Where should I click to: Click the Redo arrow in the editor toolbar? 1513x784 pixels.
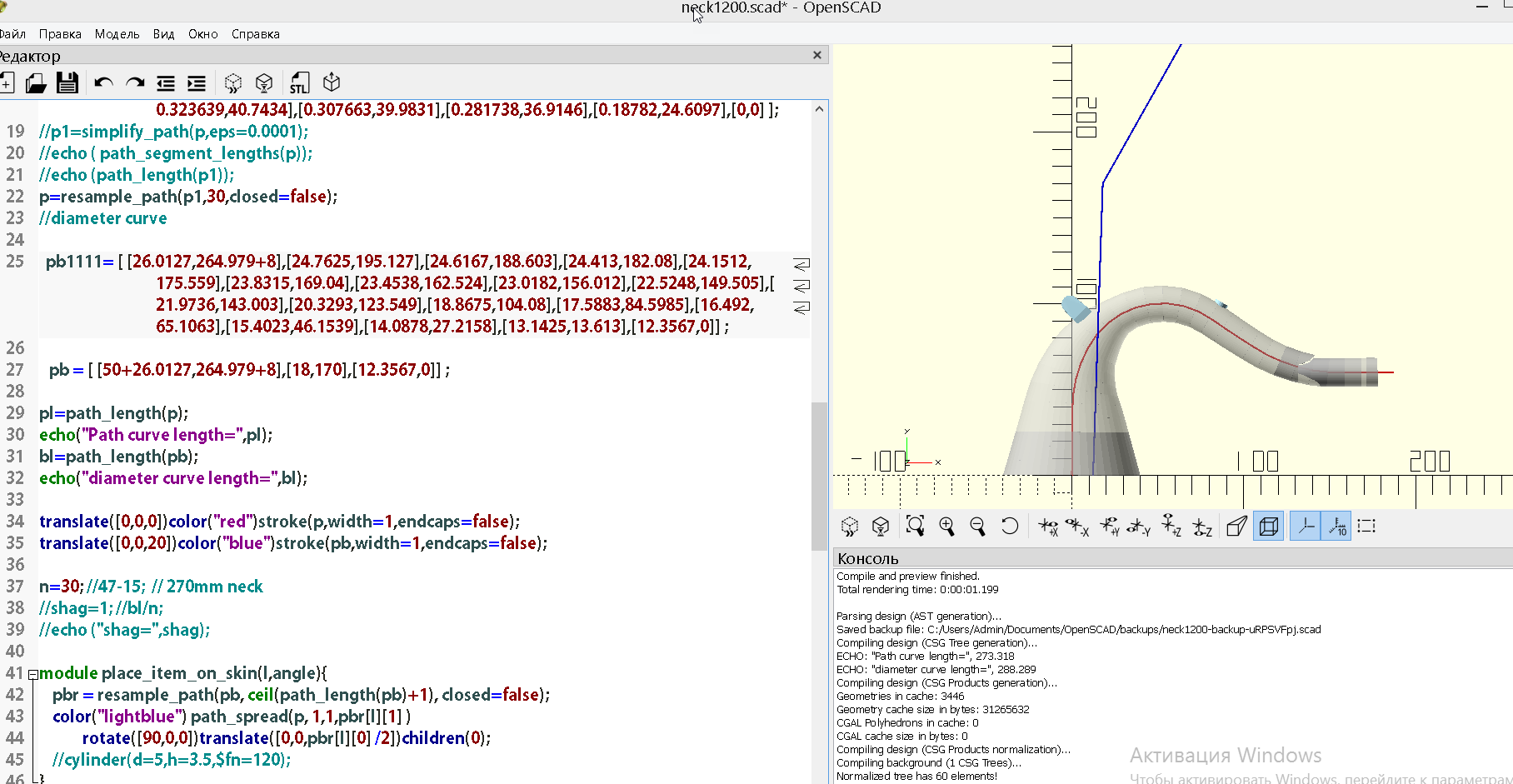135,82
